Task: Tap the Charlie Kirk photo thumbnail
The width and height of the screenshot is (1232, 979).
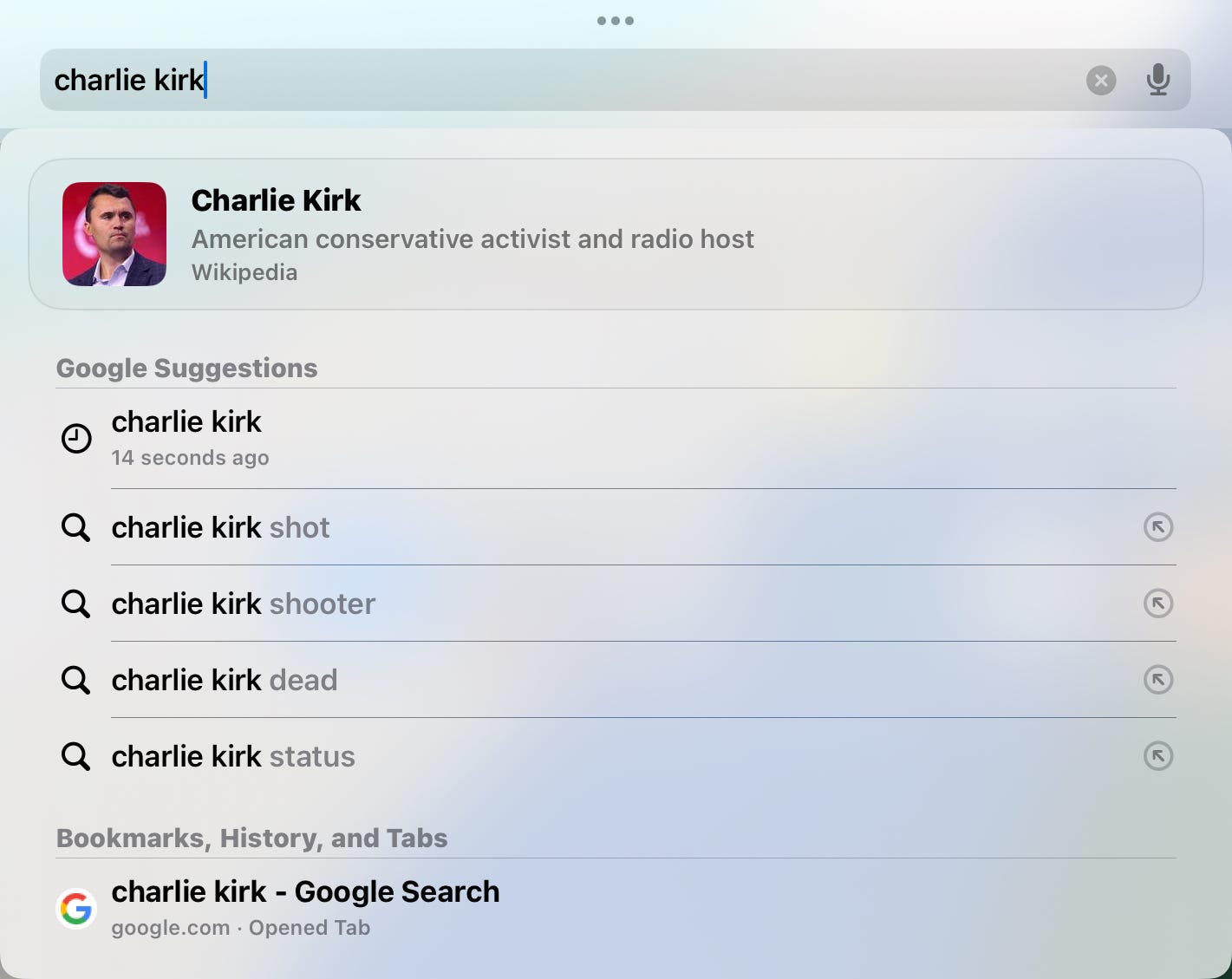Action: [x=114, y=234]
